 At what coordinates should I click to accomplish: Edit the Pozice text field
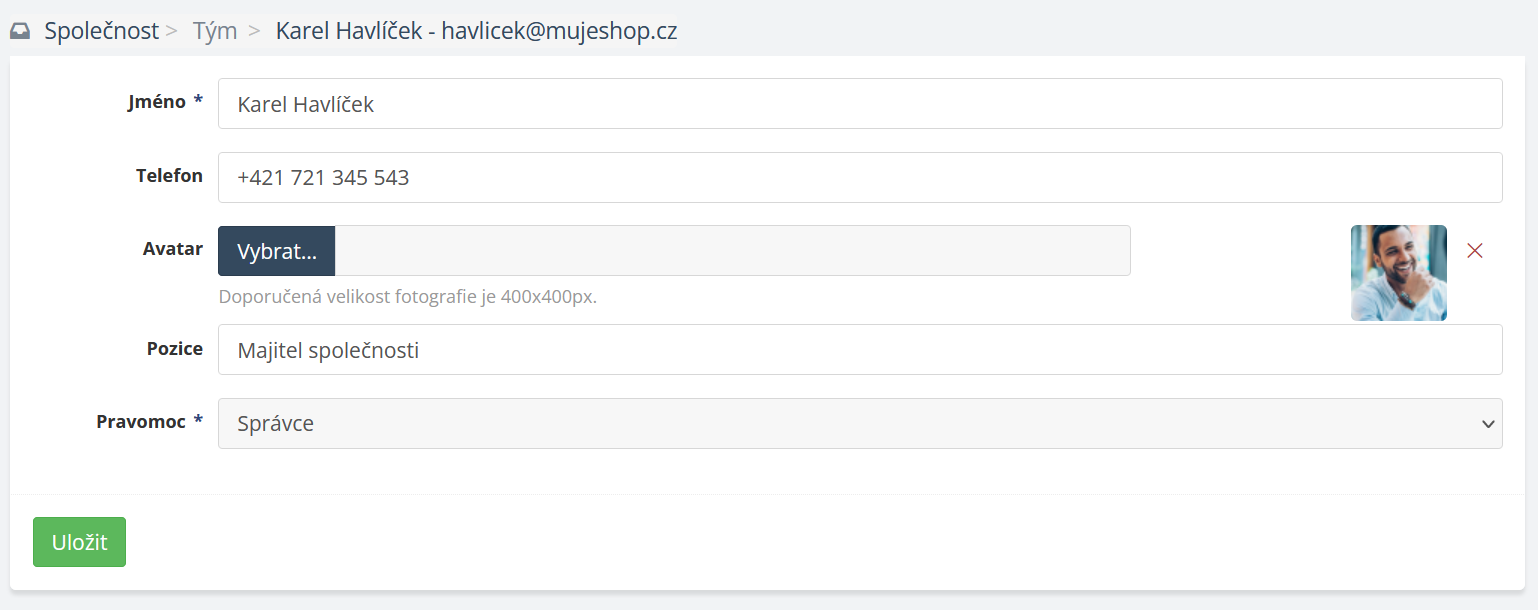click(859, 350)
